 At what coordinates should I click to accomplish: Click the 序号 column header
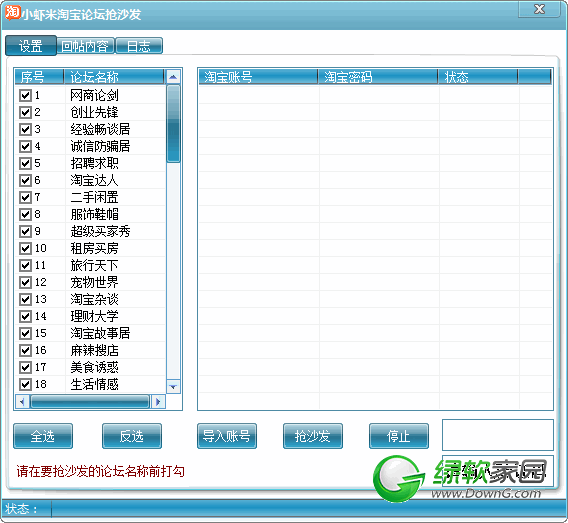pyautogui.click(x=39, y=77)
